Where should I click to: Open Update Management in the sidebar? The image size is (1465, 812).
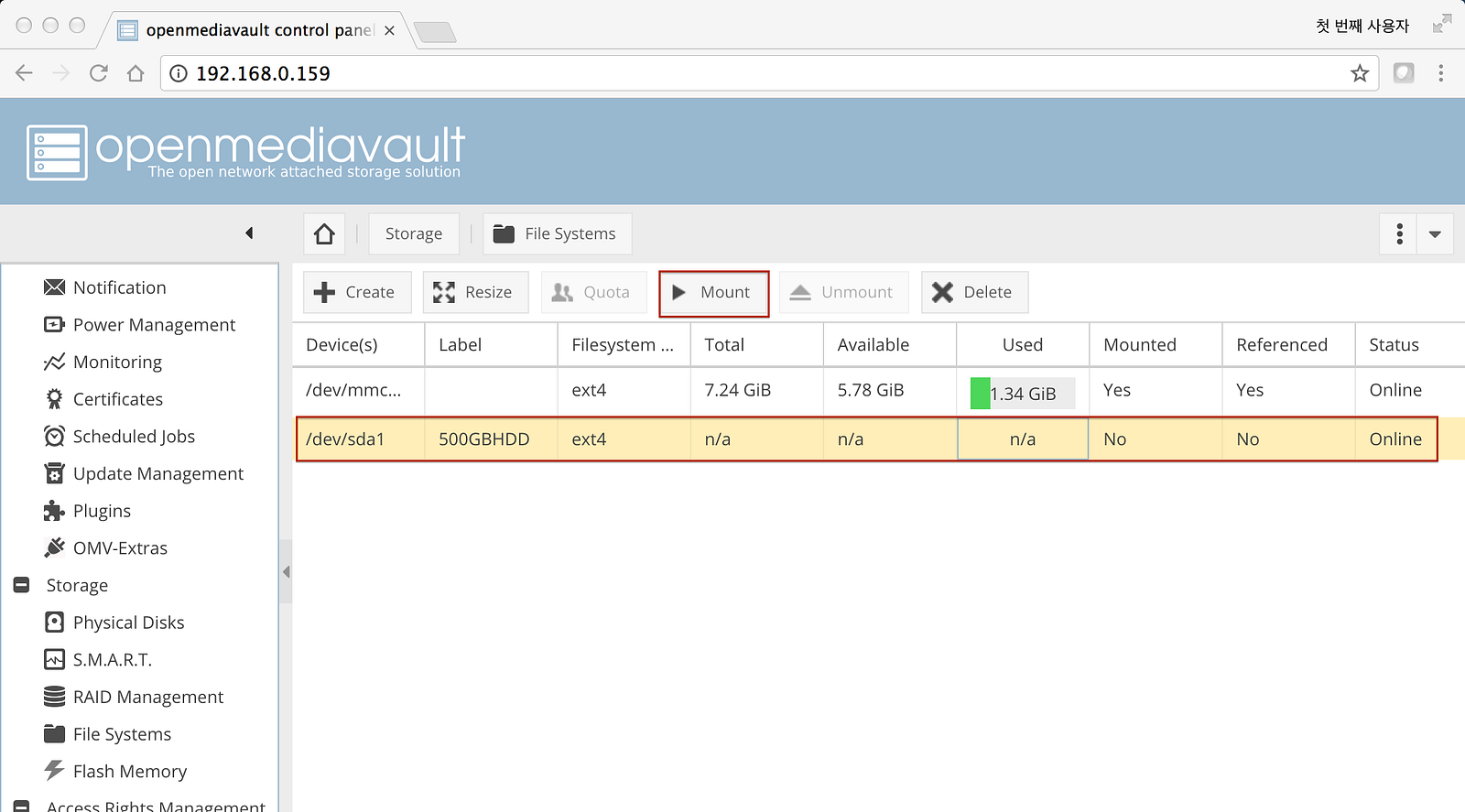point(144,474)
